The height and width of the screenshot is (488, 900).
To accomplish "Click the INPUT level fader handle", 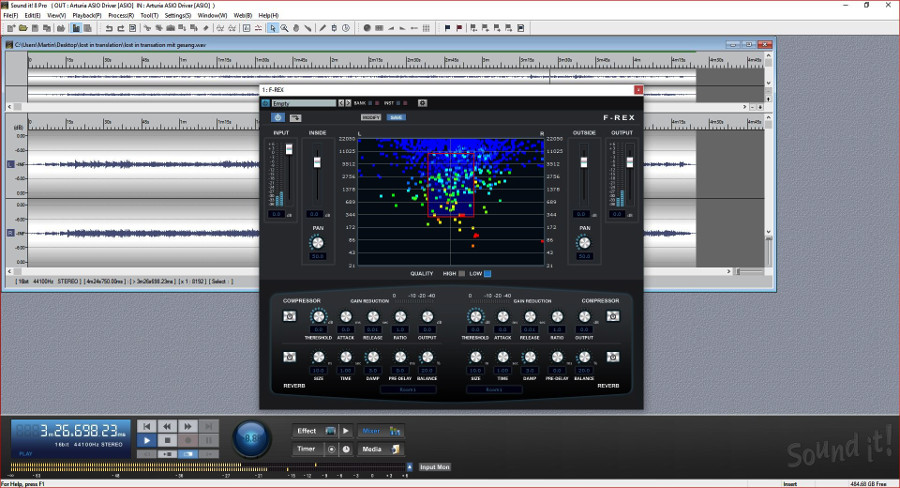I will [x=289, y=149].
